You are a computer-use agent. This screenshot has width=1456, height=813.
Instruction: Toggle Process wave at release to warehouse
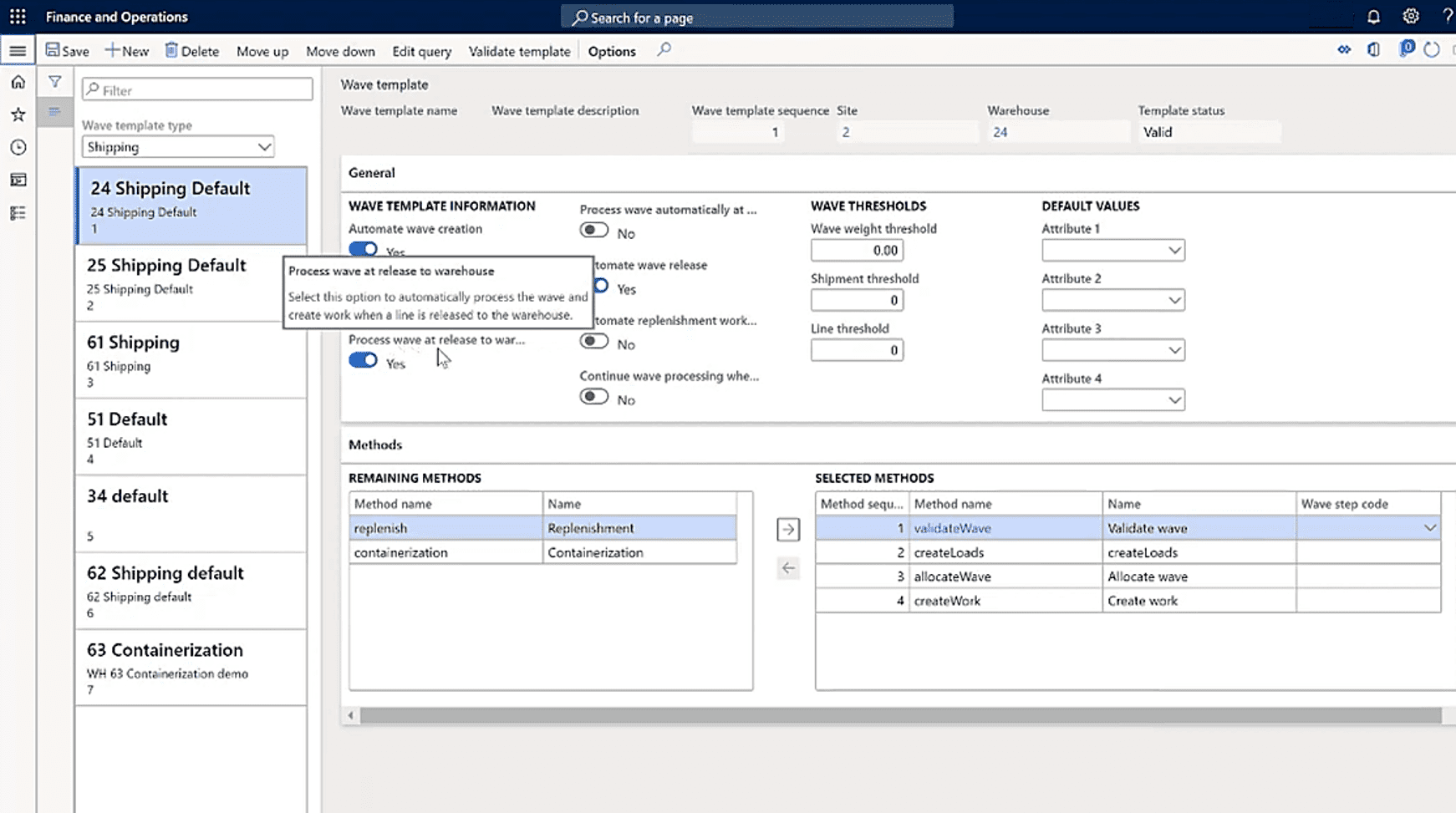(363, 360)
